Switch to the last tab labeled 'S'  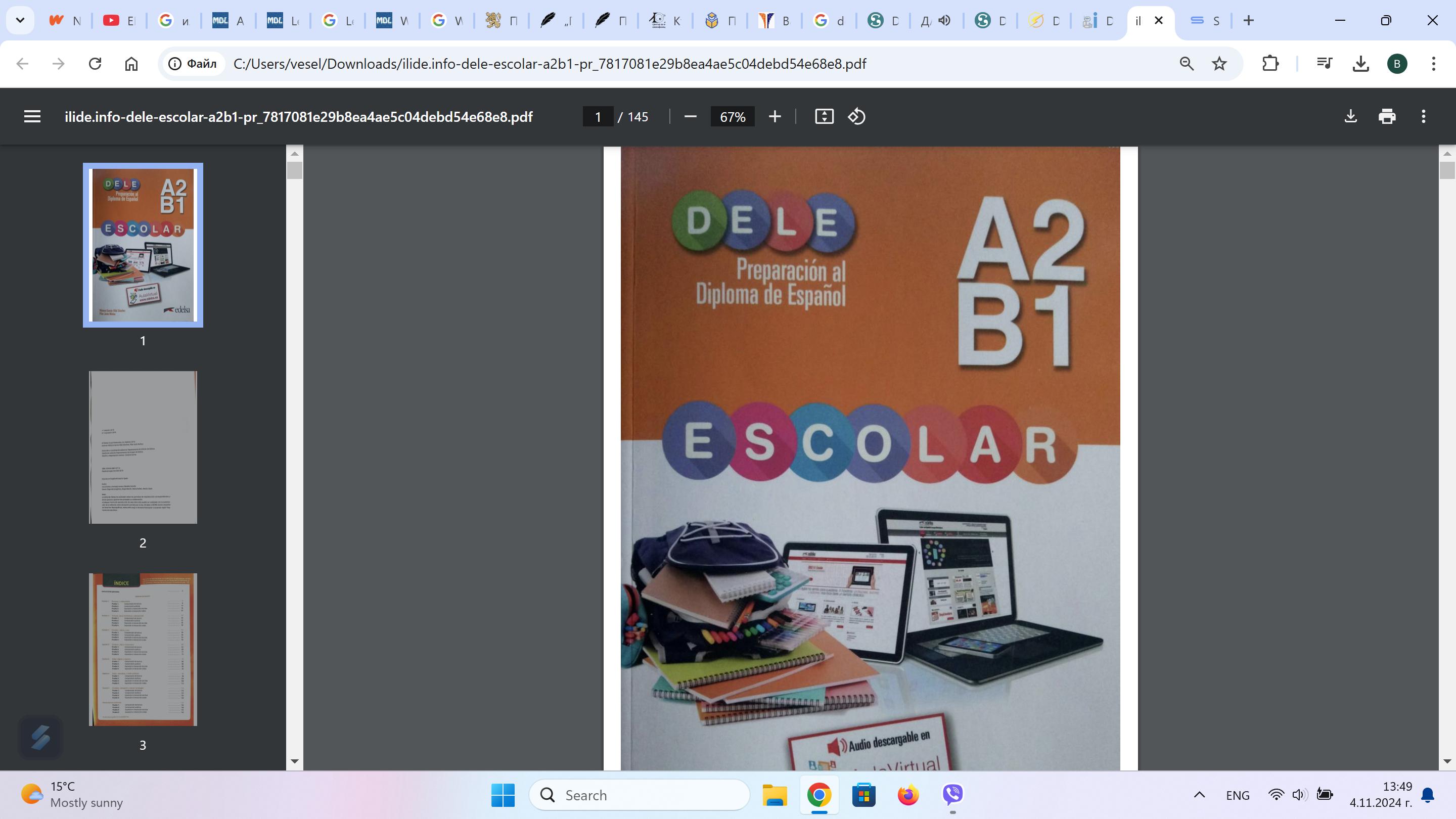coord(1204,20)
